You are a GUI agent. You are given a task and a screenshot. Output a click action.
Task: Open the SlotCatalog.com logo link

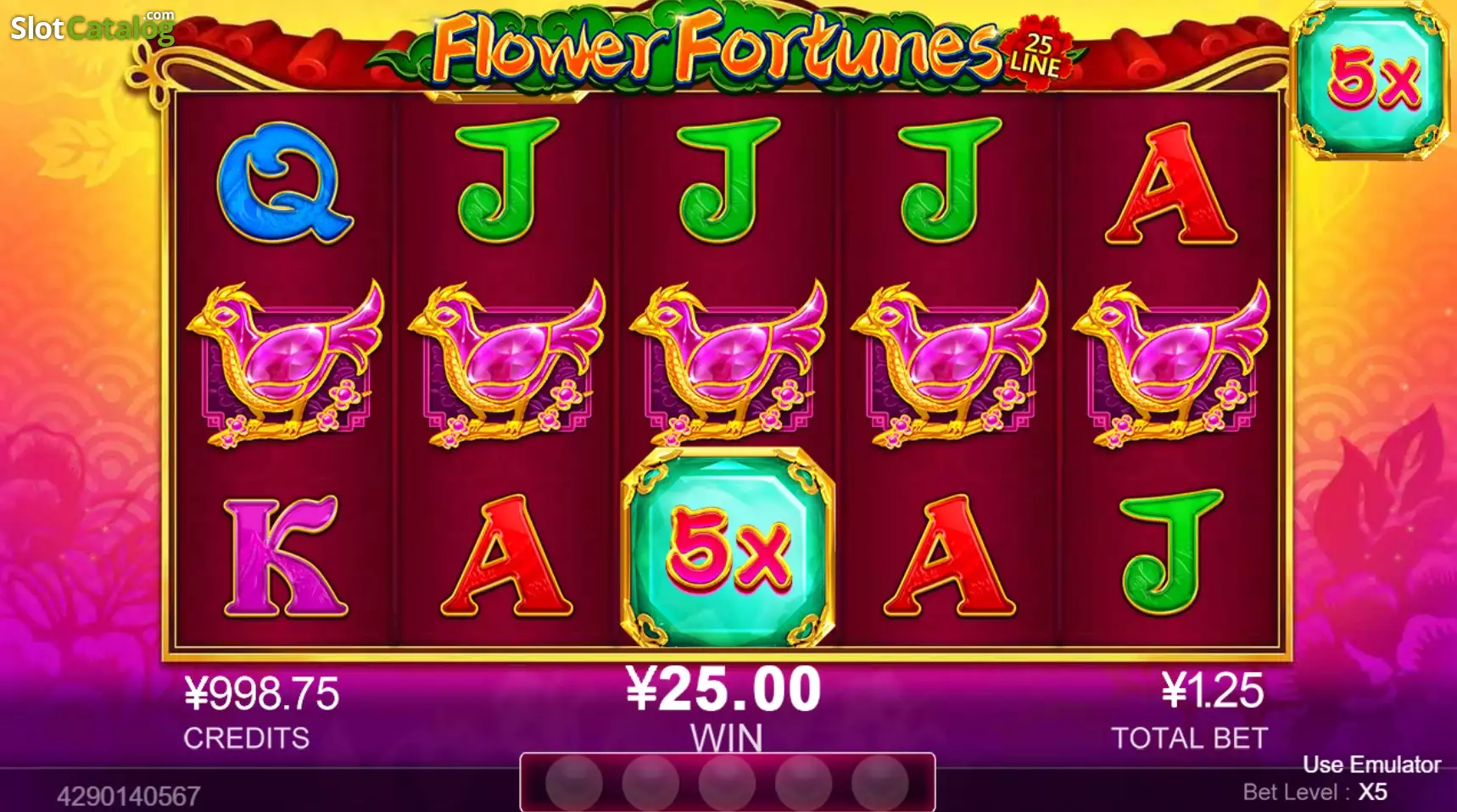[92, 27]
